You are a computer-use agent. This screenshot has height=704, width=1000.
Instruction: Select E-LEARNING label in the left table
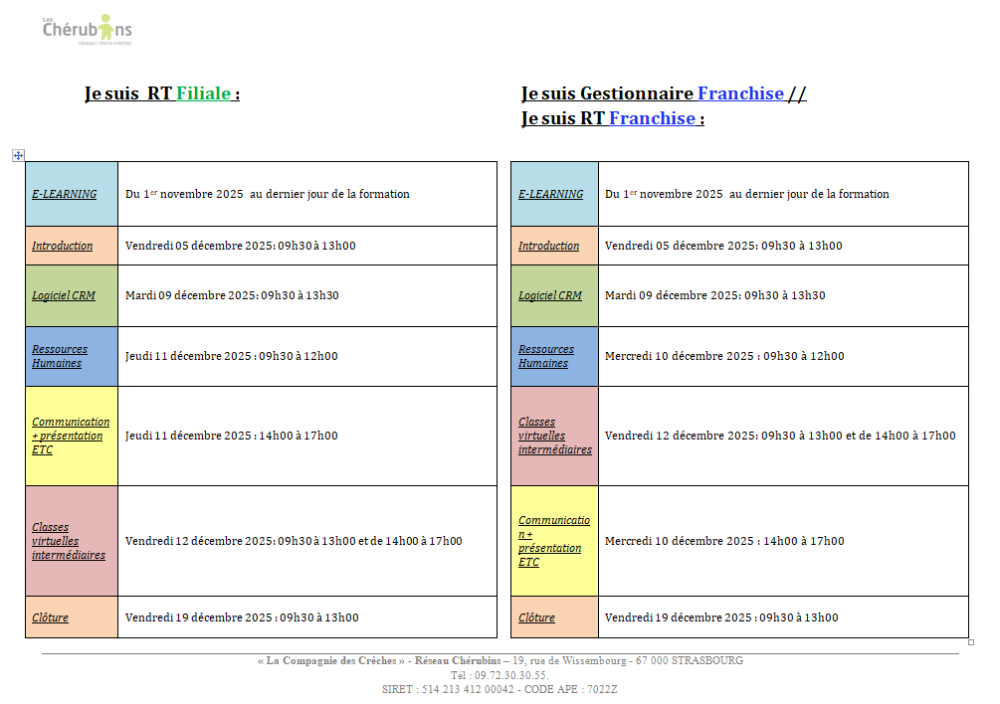click(64, 194)
